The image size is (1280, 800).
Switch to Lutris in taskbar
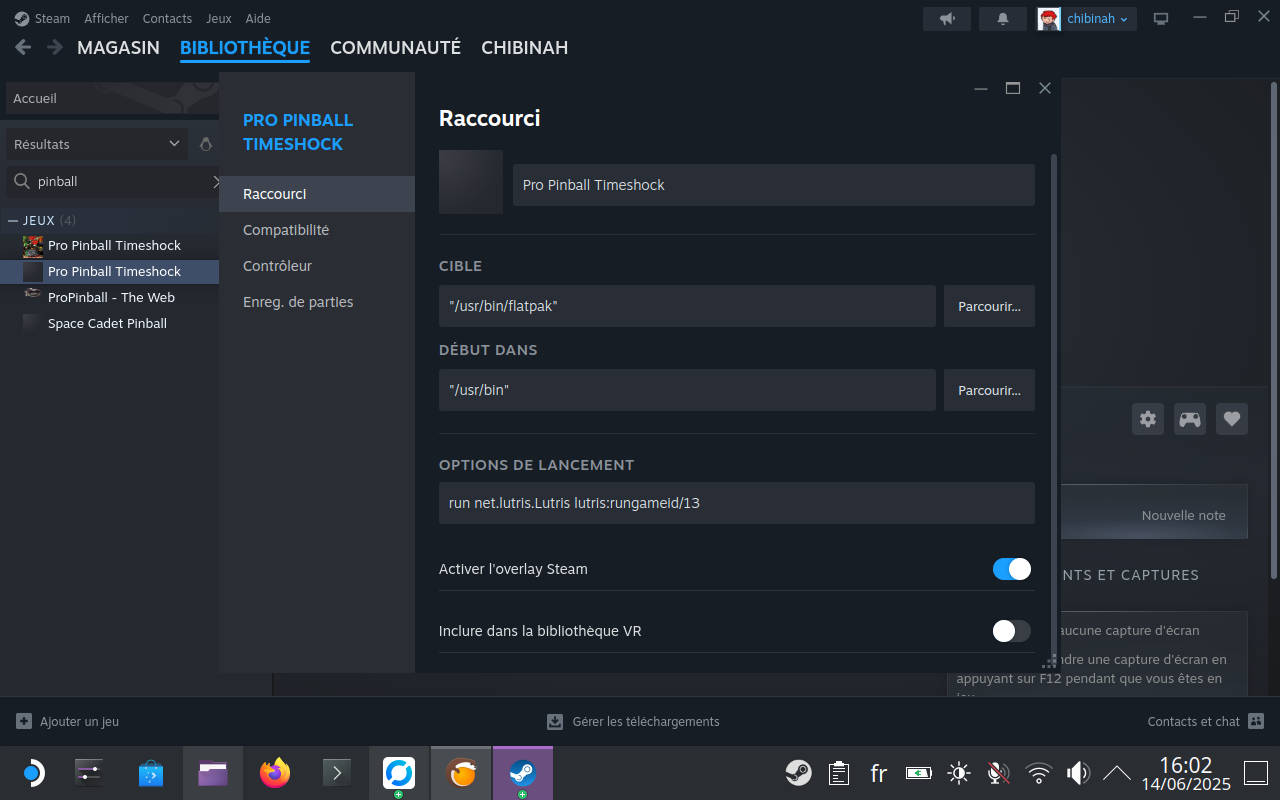click(461, 773)
